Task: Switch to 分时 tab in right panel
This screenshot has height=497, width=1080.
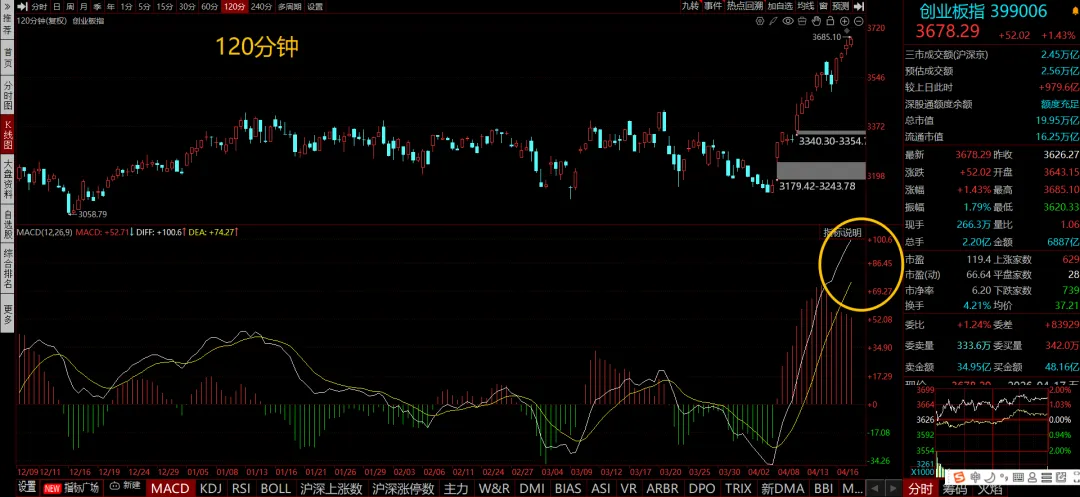Action: point(920,488)
